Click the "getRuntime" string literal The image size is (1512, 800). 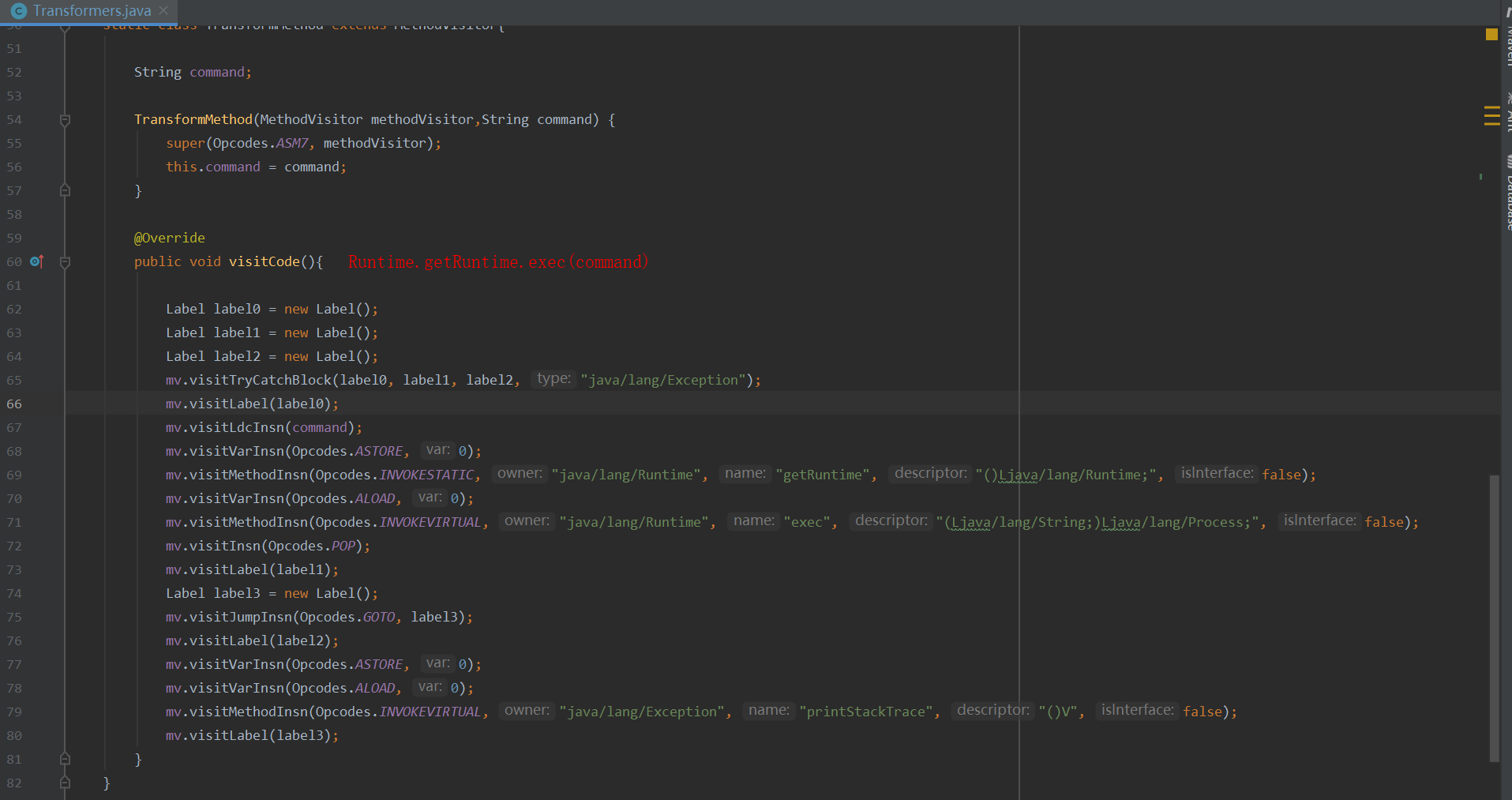(x=823, y=475)
